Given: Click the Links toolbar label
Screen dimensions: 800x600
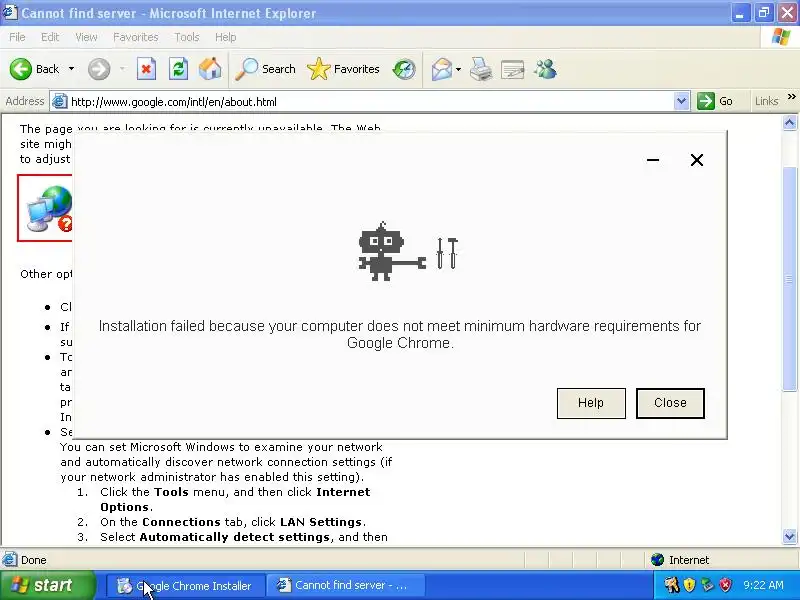Looking at the screenshot, I should [766, 101].
